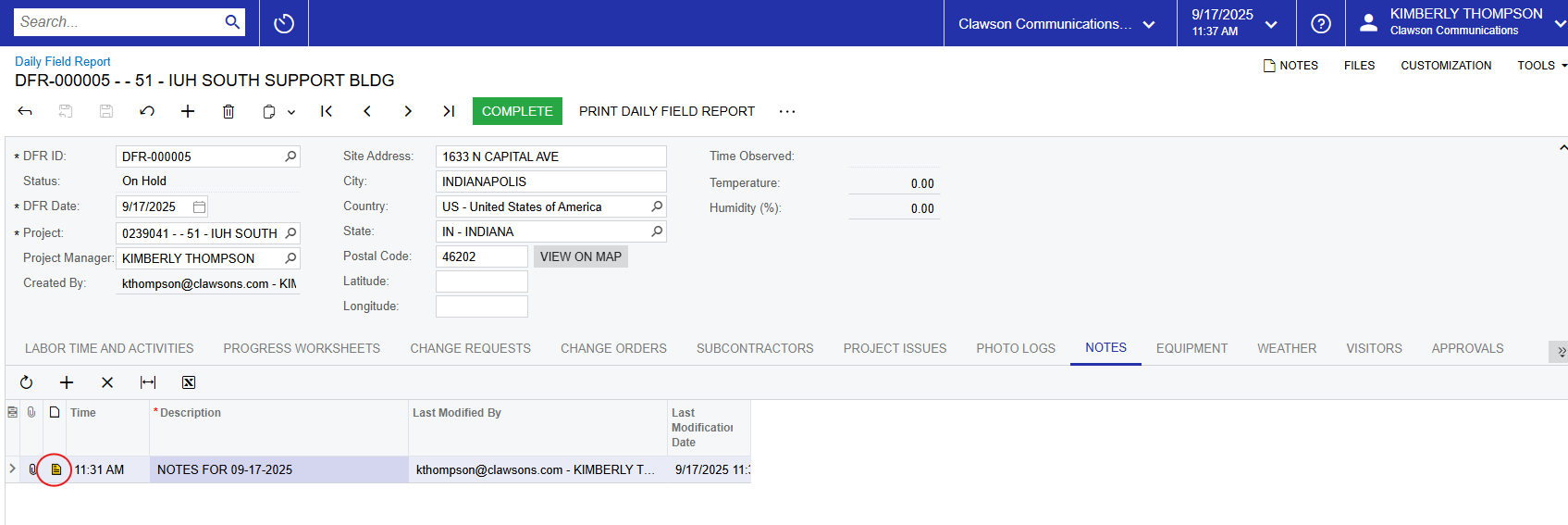This screenshot has height=525, width=1568.
Task: Switch to the Weather tab
Action: (x=1286, y=348)
